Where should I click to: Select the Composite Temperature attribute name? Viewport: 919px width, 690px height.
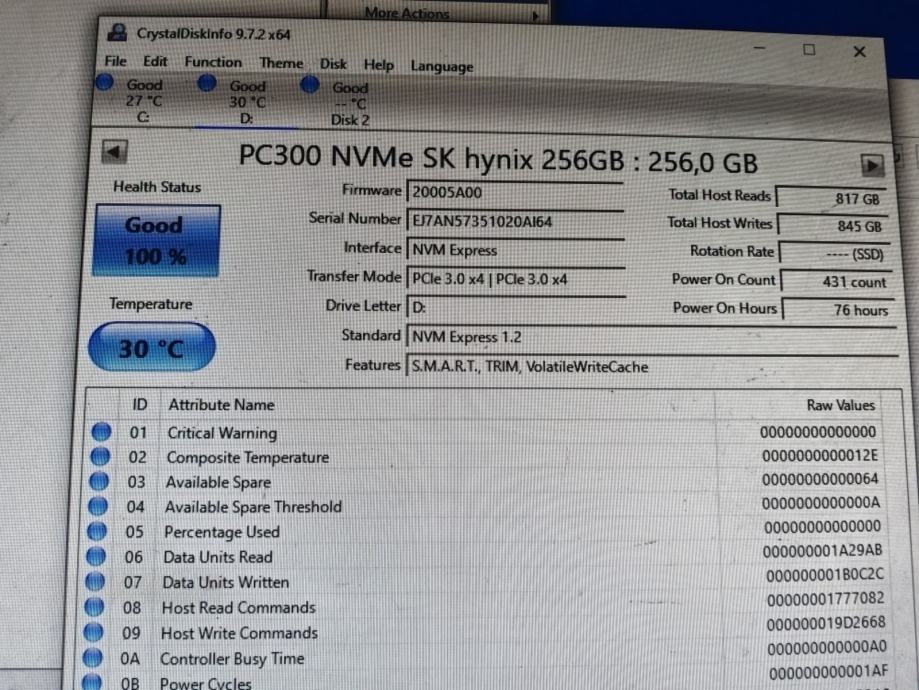click(x=248, y=457)
